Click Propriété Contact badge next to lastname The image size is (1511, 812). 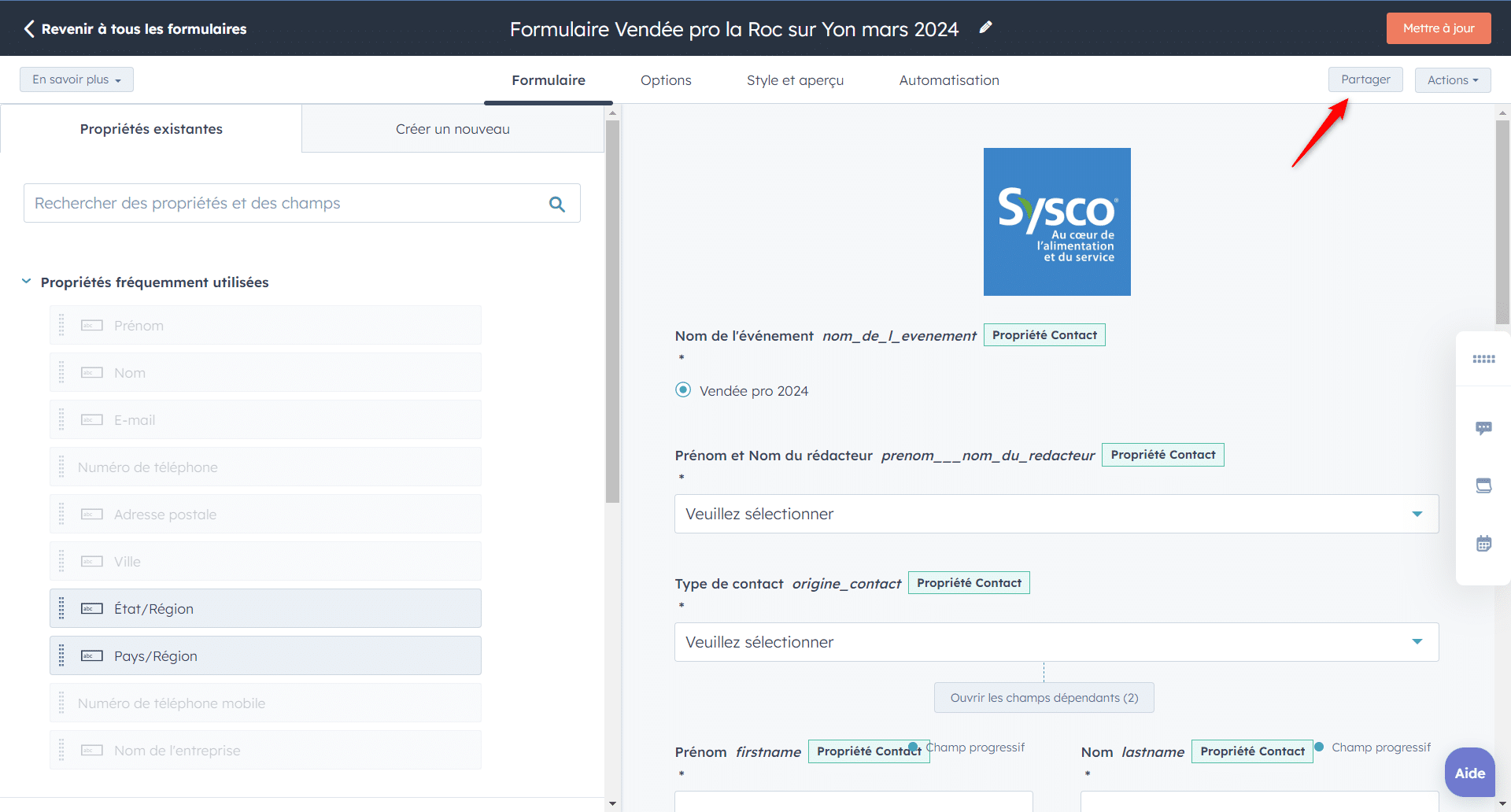point(1252,751)
